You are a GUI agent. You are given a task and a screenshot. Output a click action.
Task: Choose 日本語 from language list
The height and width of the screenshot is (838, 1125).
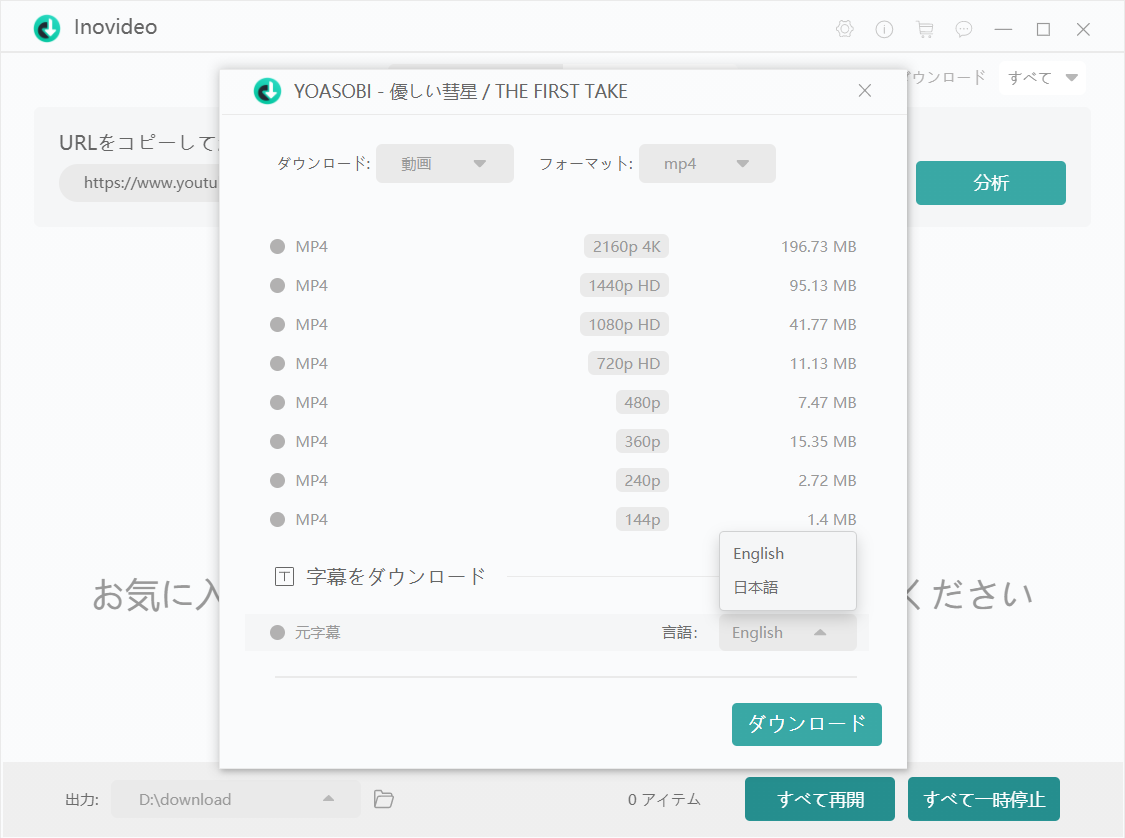point(788,588)
